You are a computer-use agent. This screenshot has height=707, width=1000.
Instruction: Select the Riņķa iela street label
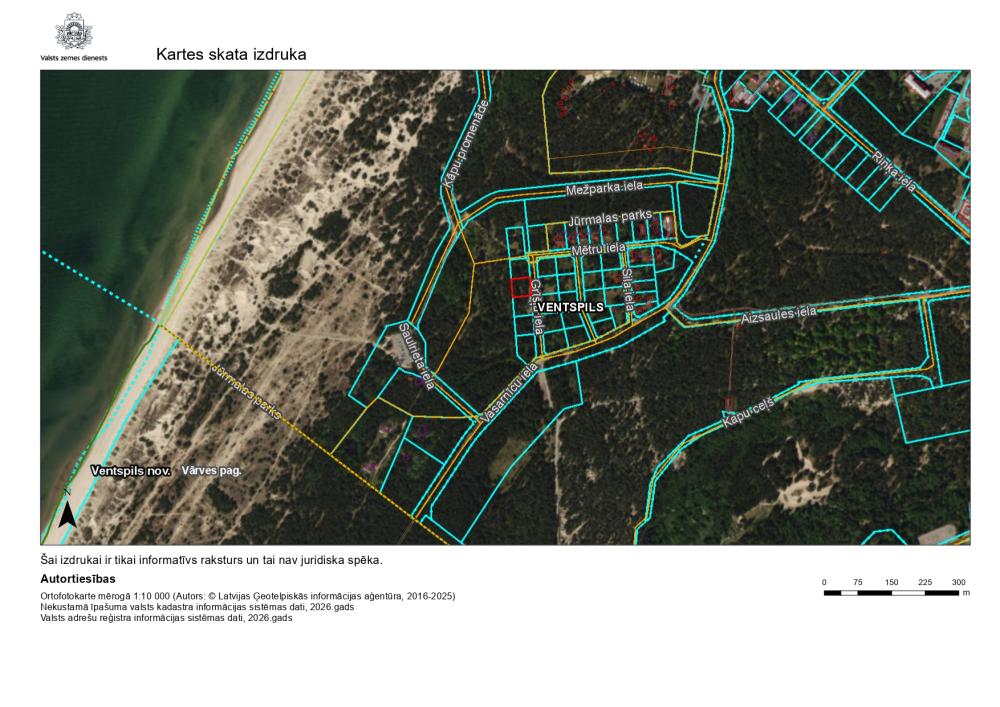pyautogui.click(x=893, y=171)
